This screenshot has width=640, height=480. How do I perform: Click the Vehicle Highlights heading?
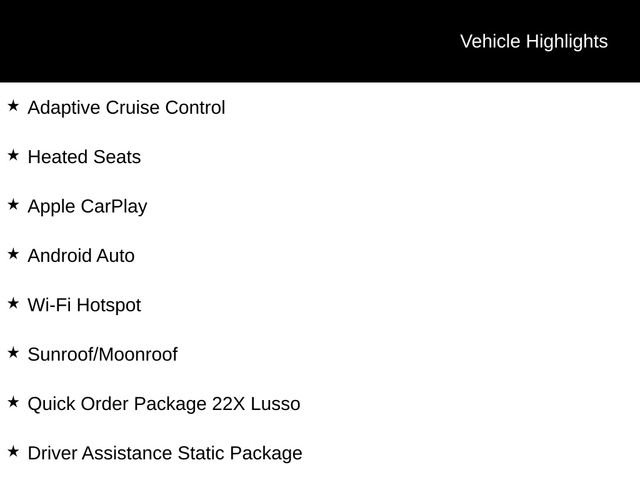tap(533, 41)
